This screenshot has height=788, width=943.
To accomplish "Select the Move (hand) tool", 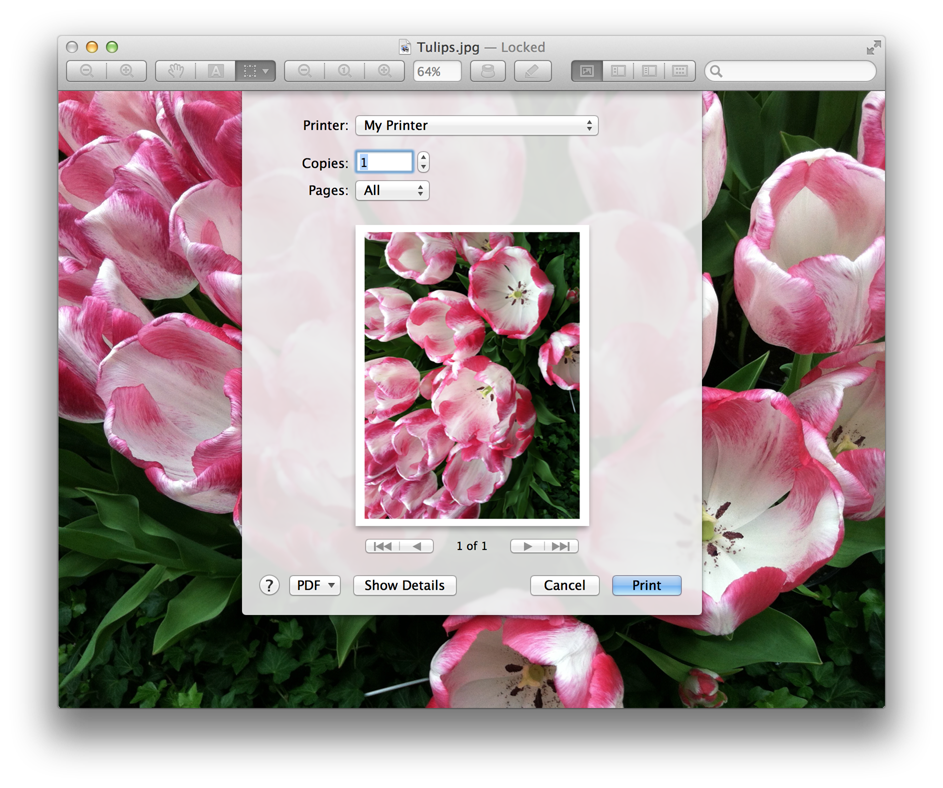I will pos(176,71).
